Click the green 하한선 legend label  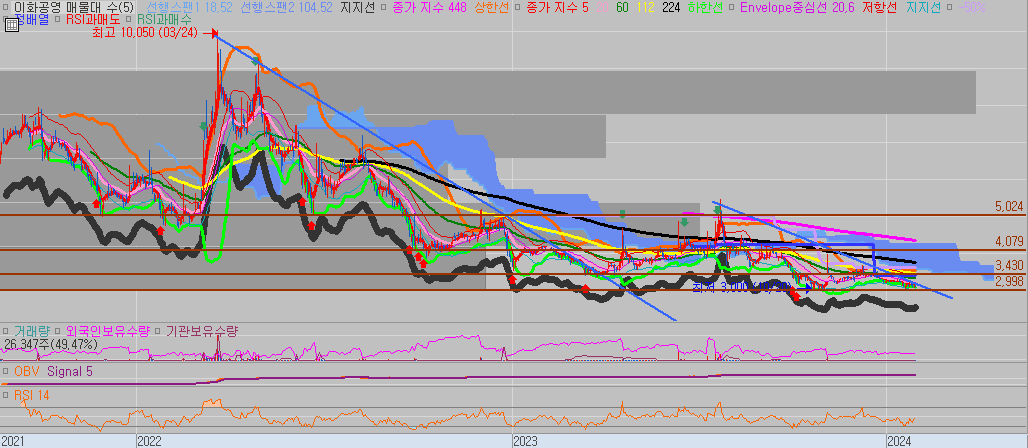click(705, 7)
